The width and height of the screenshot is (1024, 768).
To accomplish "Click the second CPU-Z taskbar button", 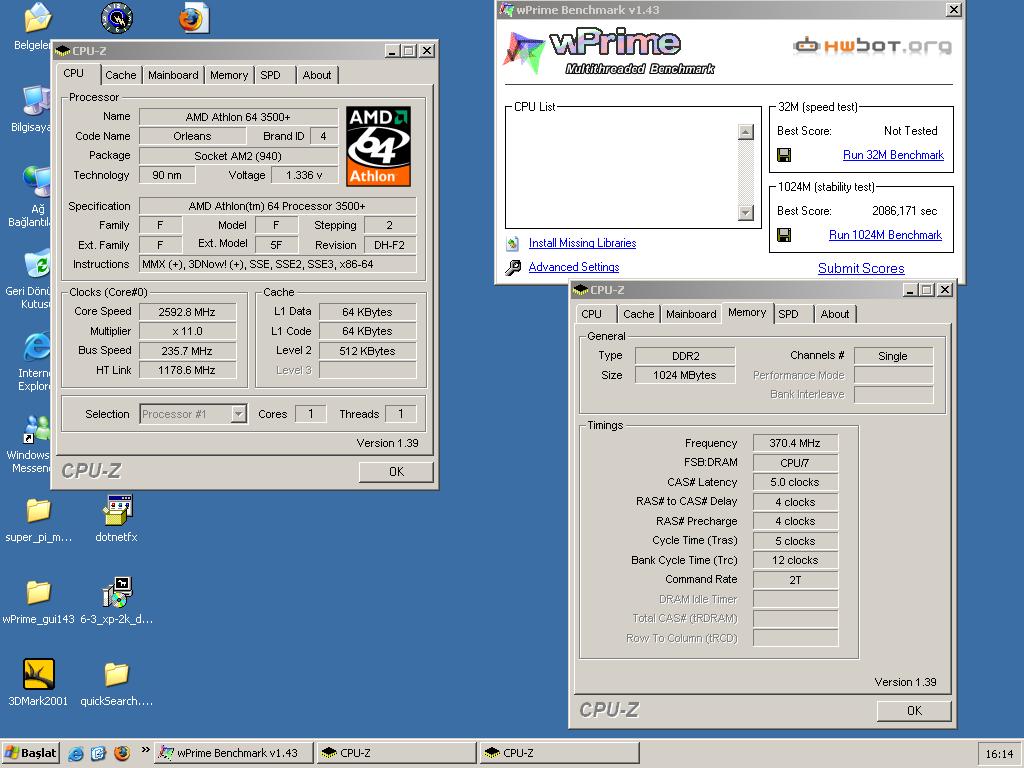I will pyautogui.click(x=559, y=753).
